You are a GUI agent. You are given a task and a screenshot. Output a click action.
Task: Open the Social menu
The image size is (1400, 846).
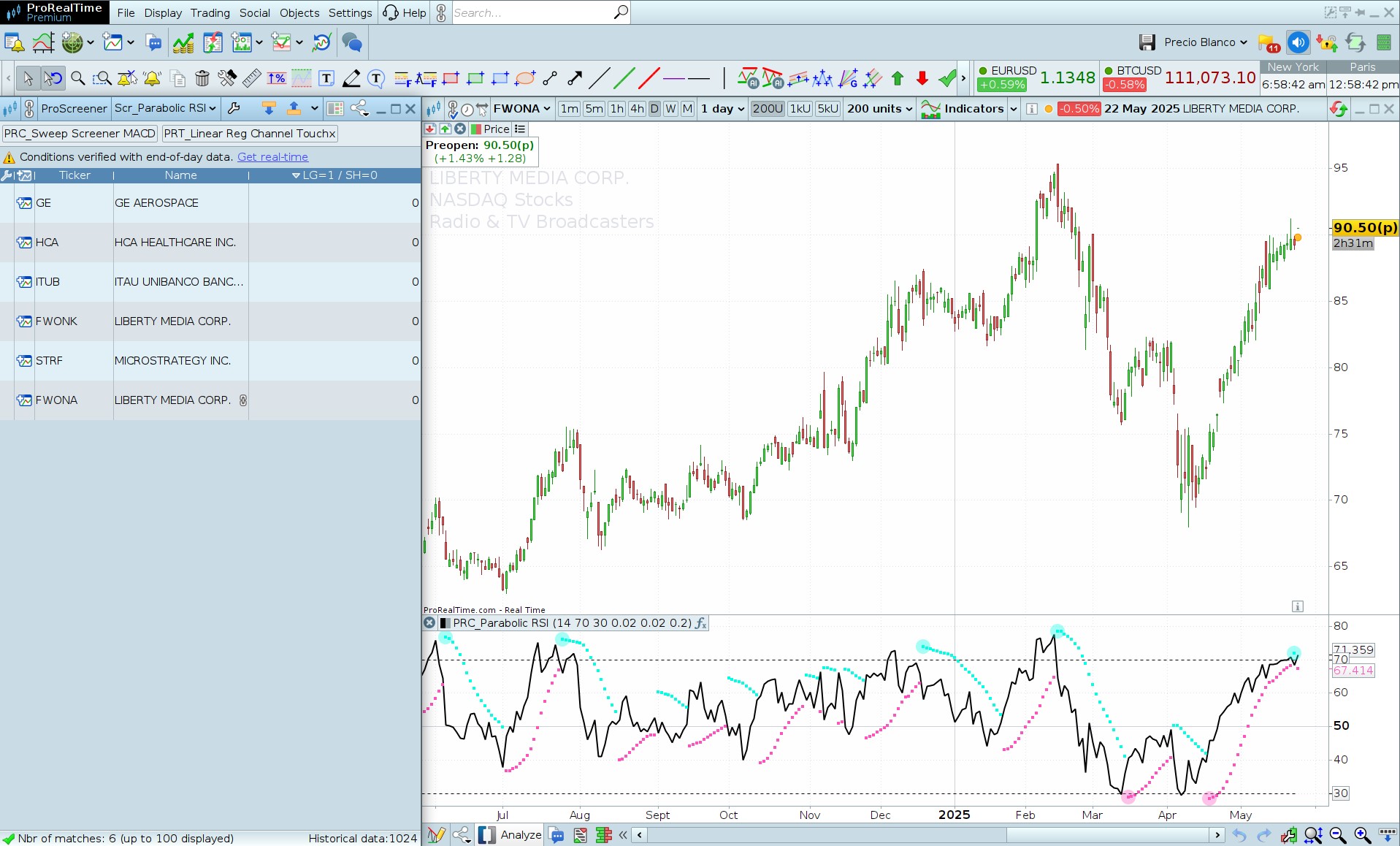255,12
